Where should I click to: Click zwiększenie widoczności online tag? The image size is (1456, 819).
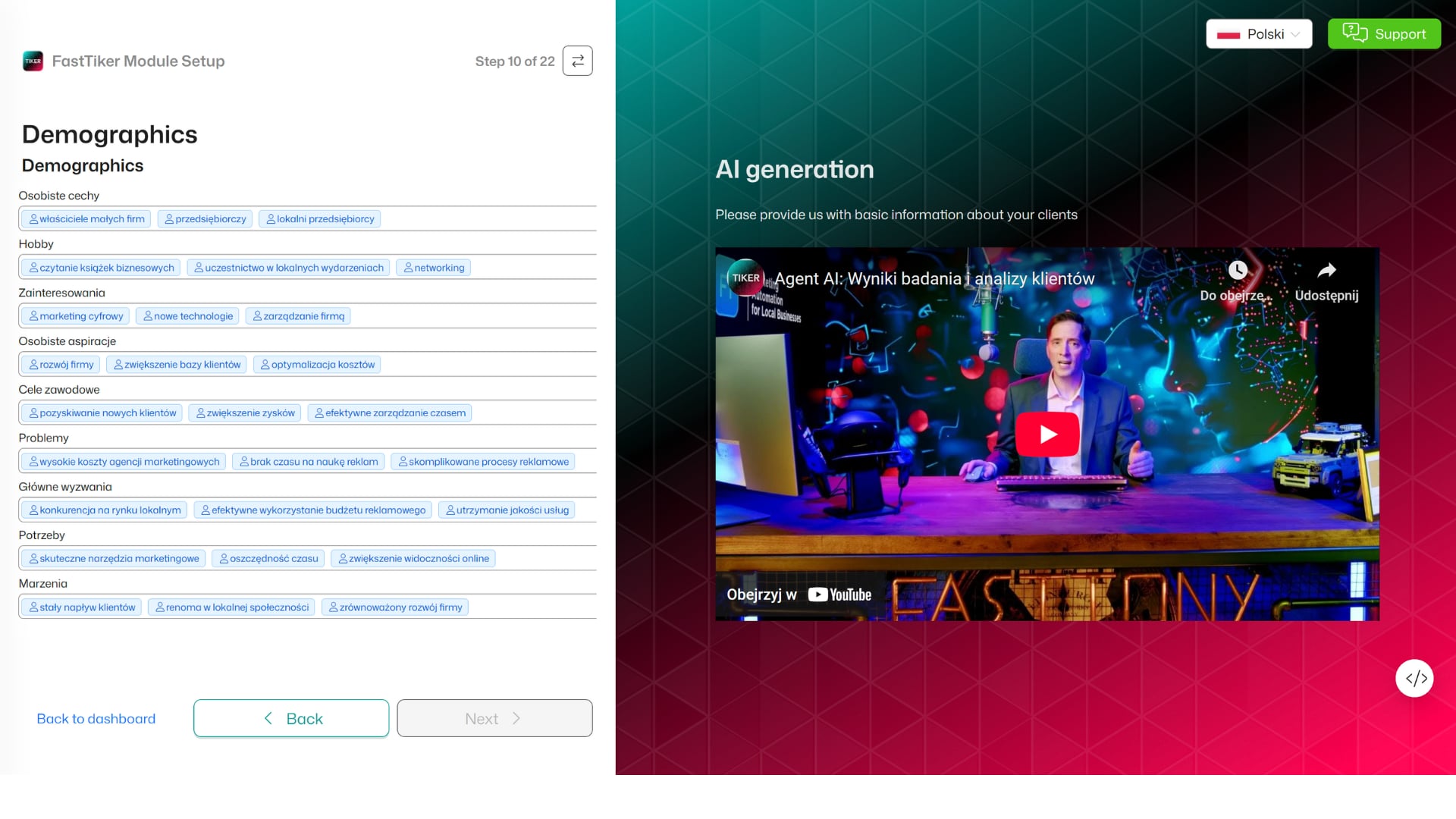[413, 559]
